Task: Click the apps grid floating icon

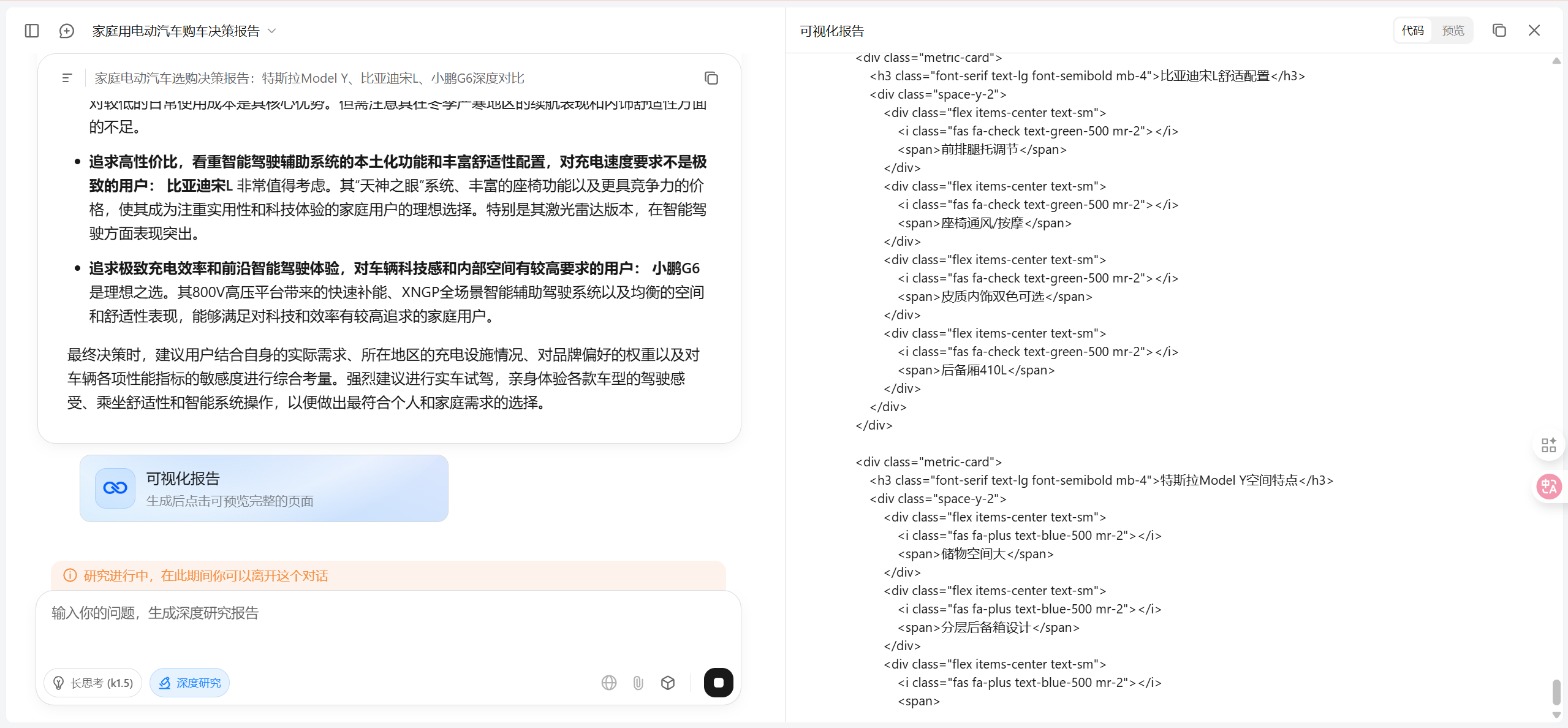Action: (x=1549, y=445)
